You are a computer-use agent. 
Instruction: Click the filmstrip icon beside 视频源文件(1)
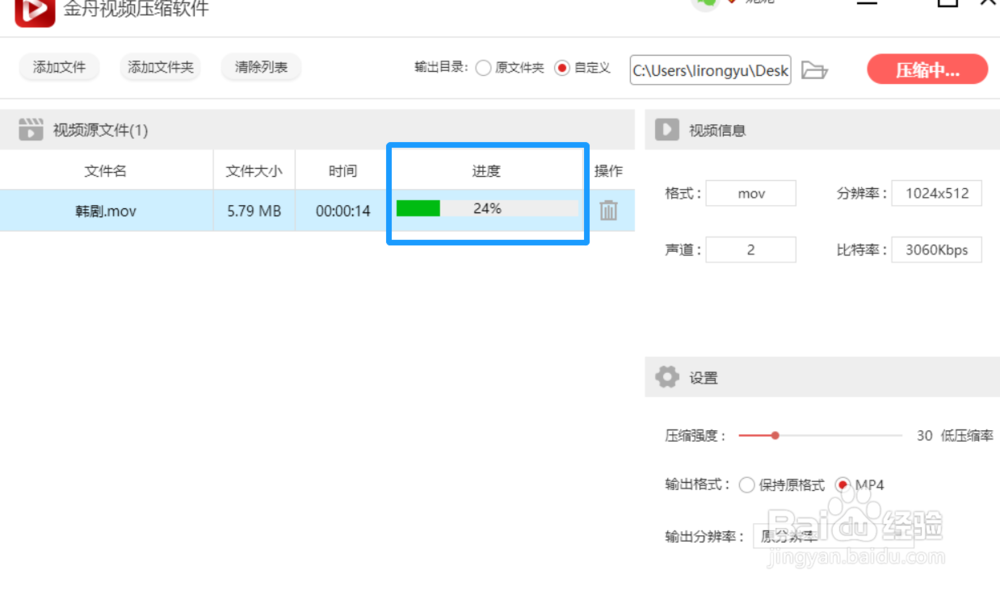[x=33, y=129]
